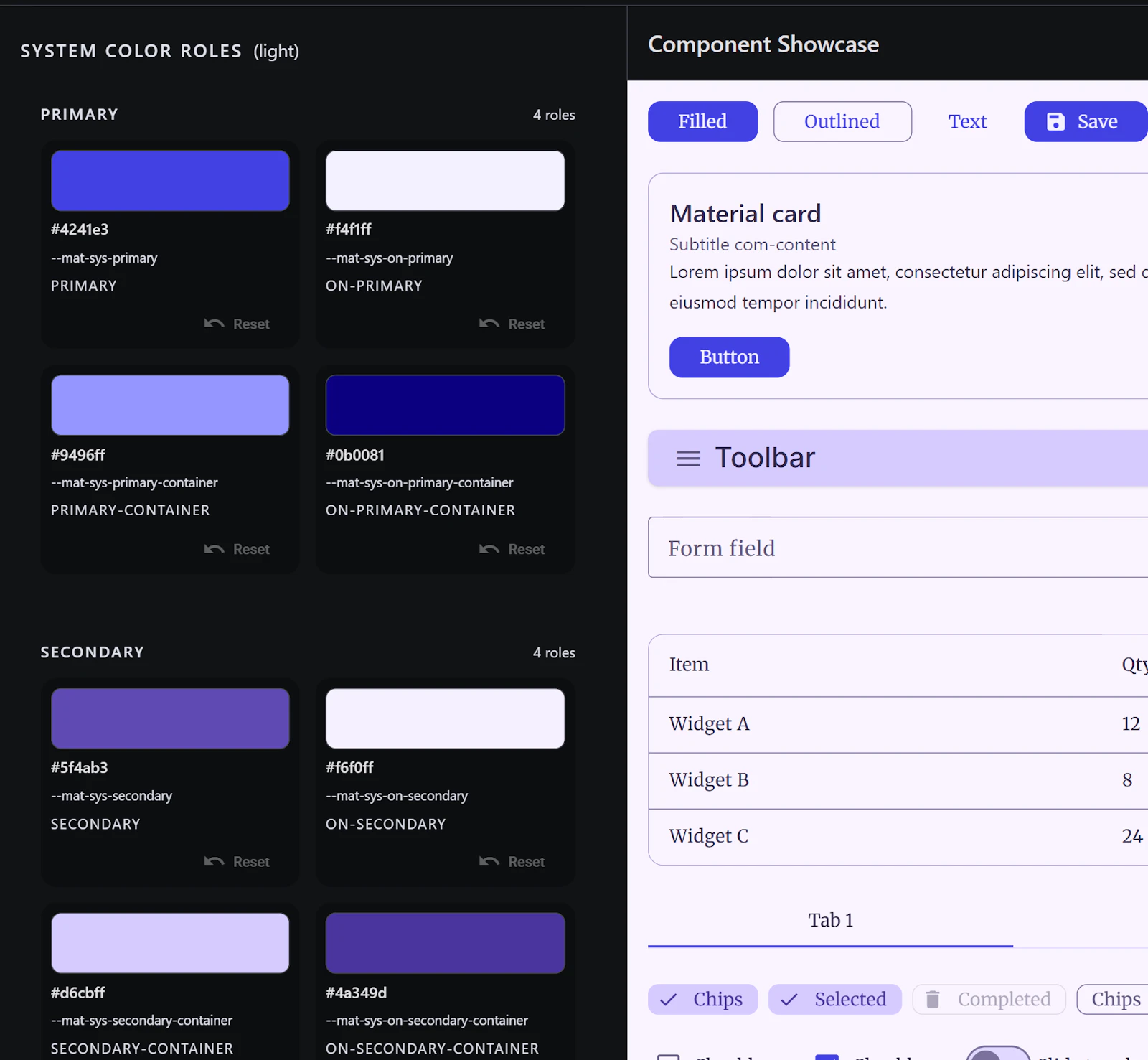Click the Outlined button

click(x=842, y=121)
